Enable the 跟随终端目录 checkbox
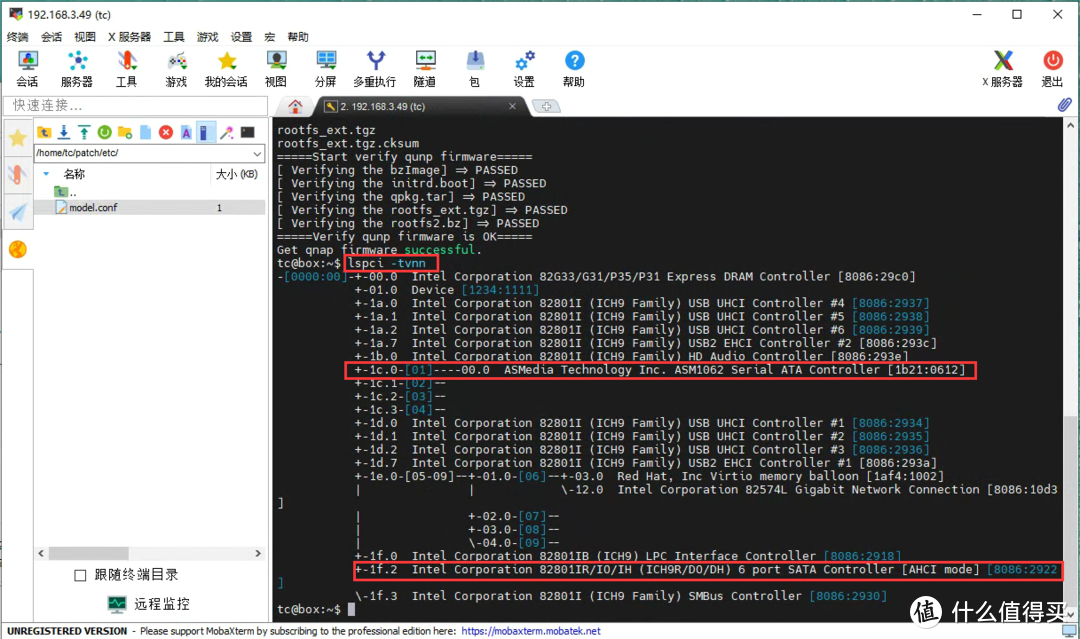 pyautogui.click(x=81, y=575)
